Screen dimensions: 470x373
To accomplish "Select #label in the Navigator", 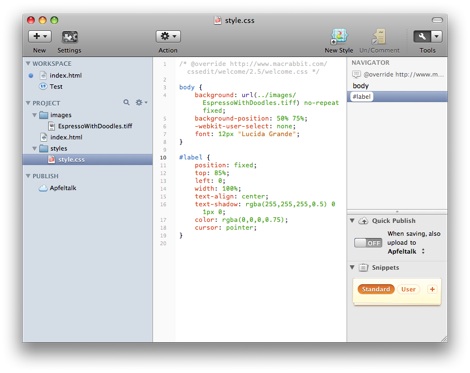I will (x=397, y=97).
